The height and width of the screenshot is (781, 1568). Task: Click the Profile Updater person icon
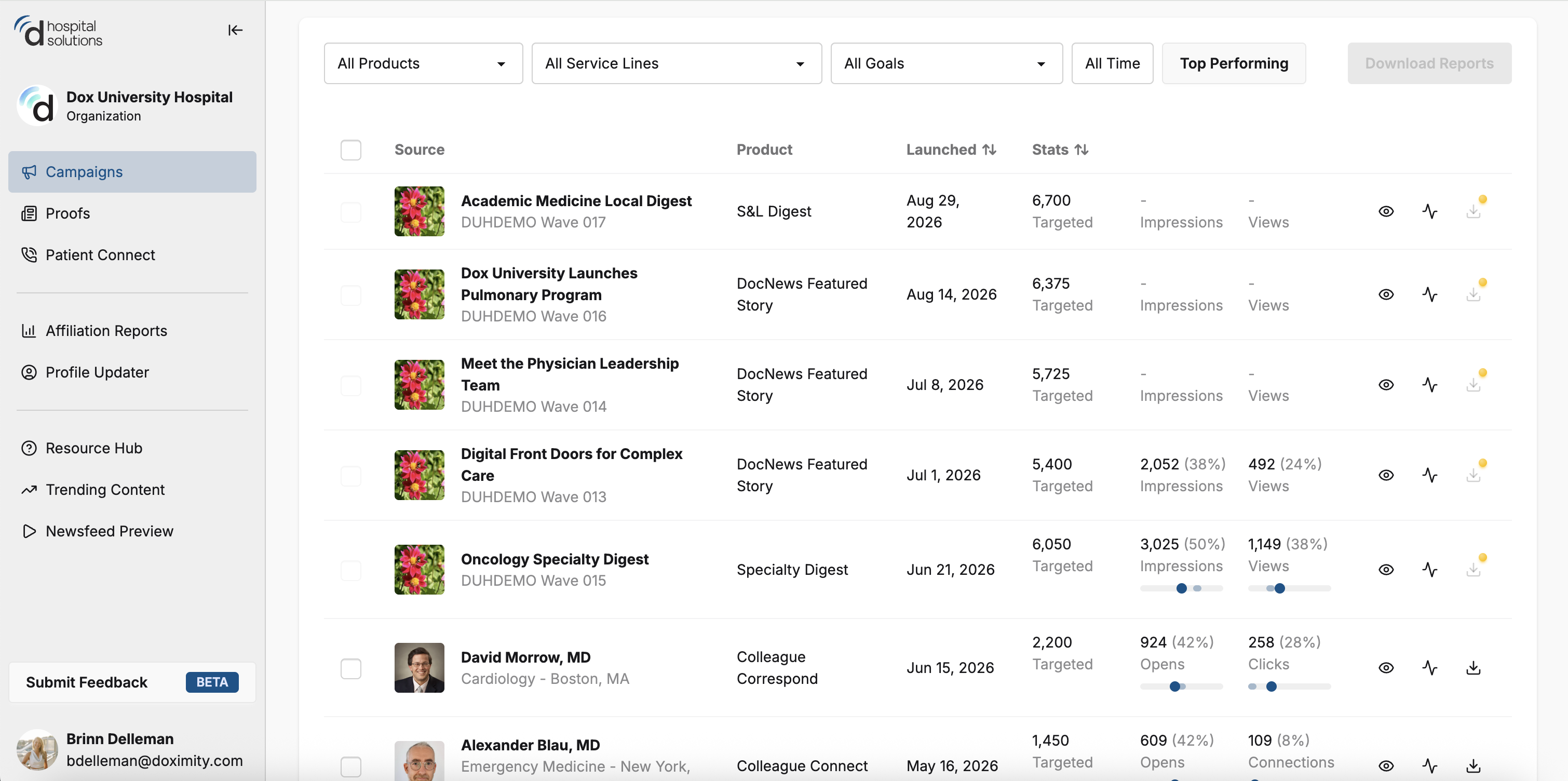(29, 372)
